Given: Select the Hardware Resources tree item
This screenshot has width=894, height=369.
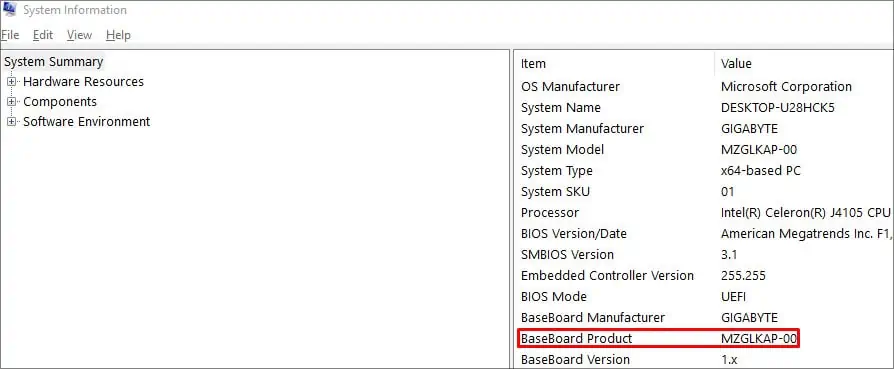Looking at the screenshot, I should point(83,82).
